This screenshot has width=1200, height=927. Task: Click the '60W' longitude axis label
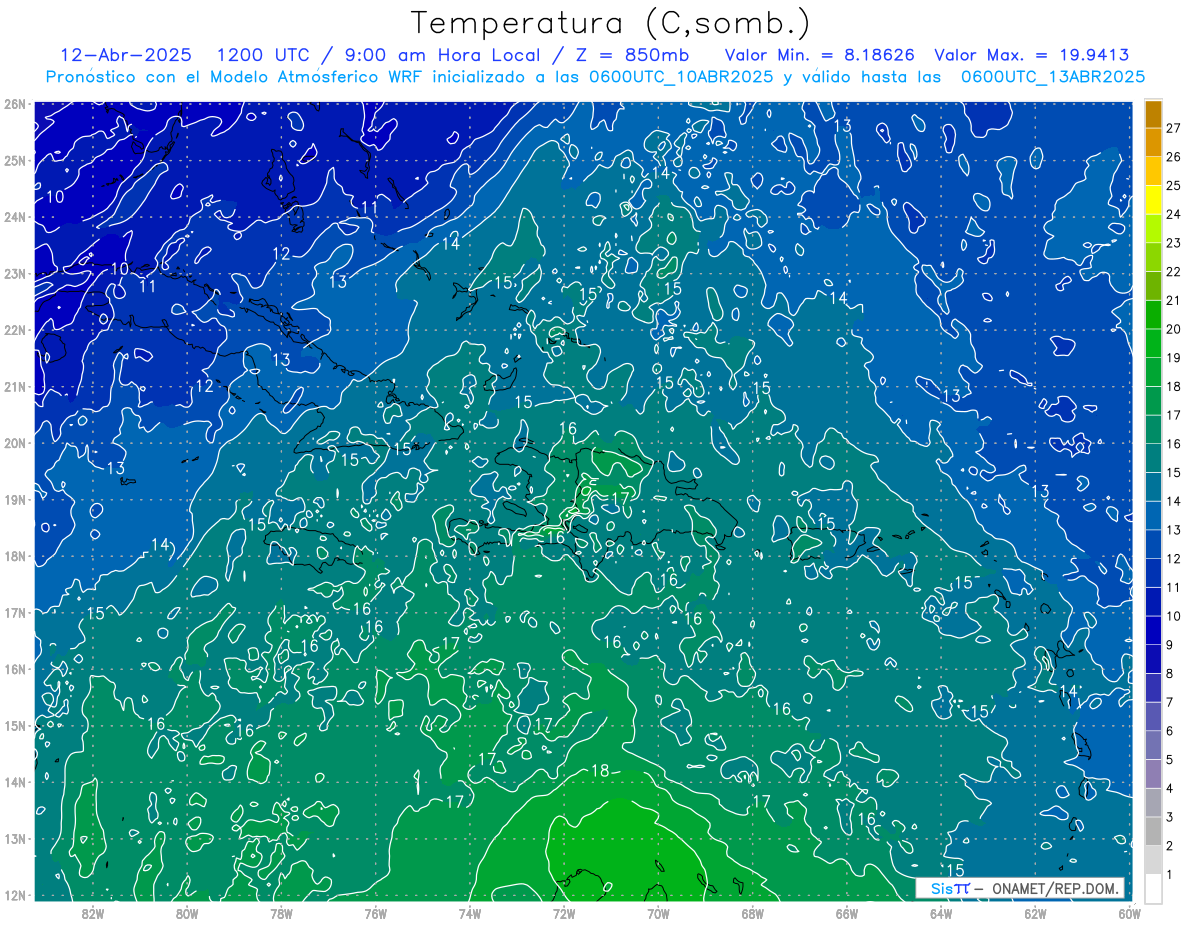[x=1130, y=913]
